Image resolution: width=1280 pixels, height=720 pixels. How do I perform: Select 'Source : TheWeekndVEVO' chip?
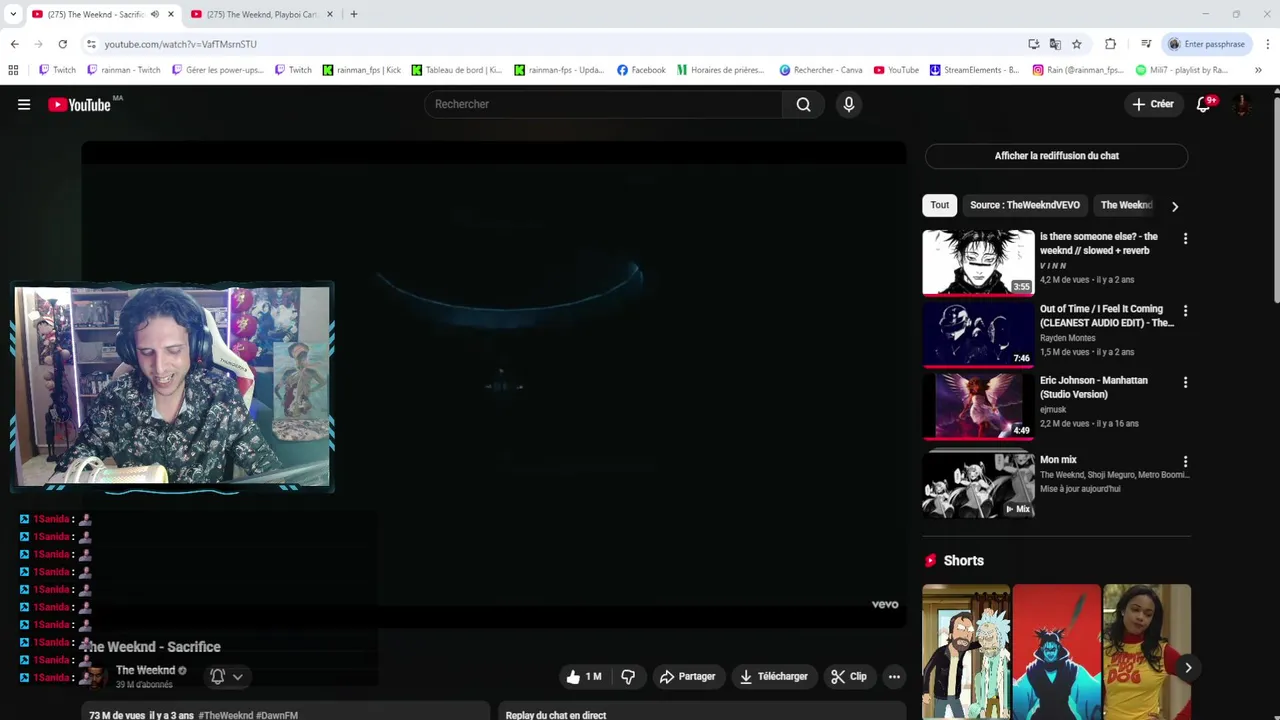tap(1025, 205)
